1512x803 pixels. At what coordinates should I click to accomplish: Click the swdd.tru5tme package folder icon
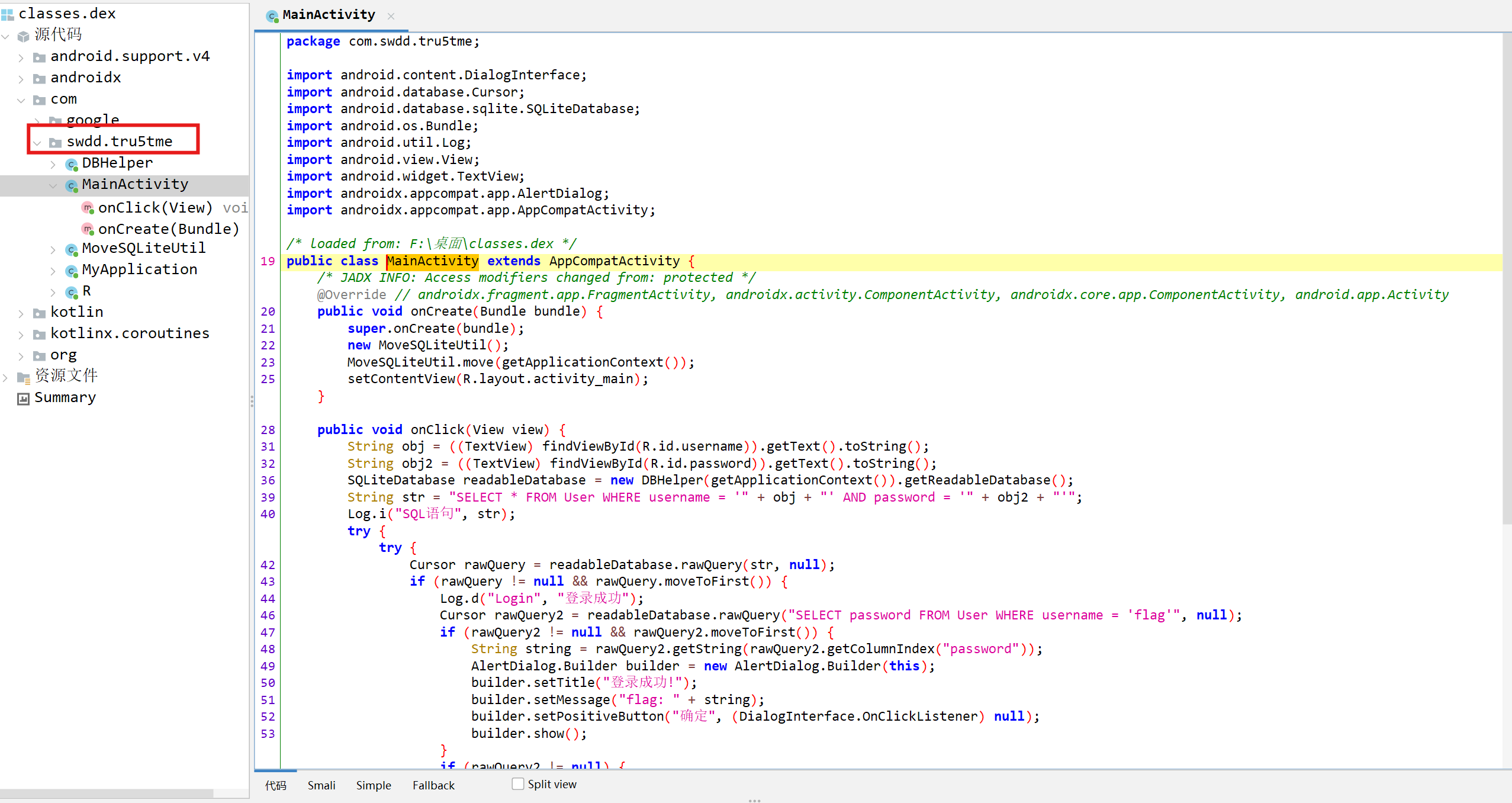pos(55,142)
